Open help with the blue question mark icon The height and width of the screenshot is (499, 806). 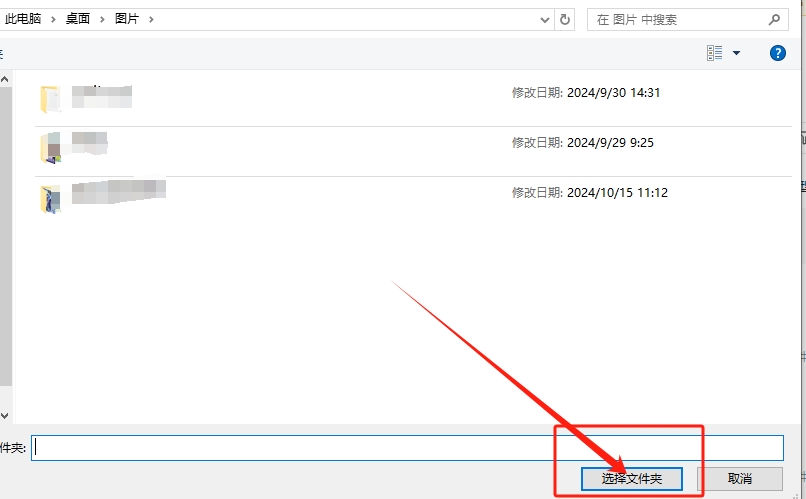[x=778, y=53]
